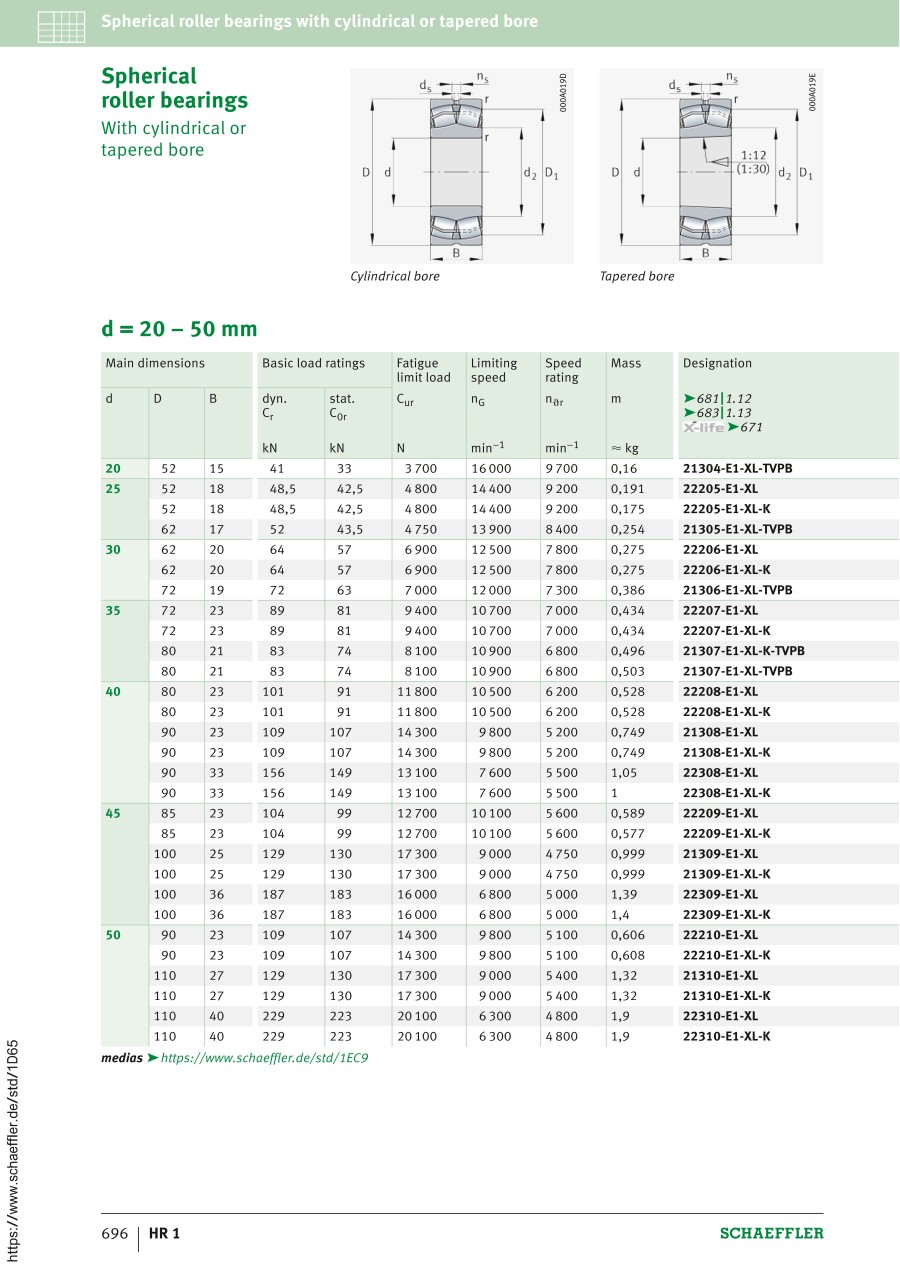Screen dimensions: 900x1272
Task: Click the table grid icon in header
Action: [x=62, y=24]
